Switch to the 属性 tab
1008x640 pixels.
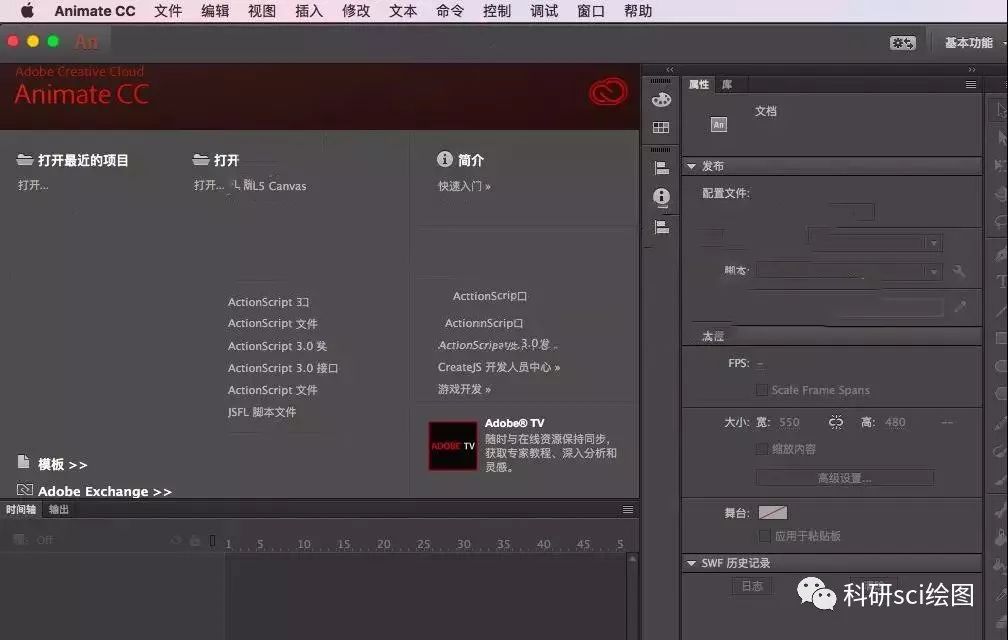pyautogui.click(x=699, y=84)
